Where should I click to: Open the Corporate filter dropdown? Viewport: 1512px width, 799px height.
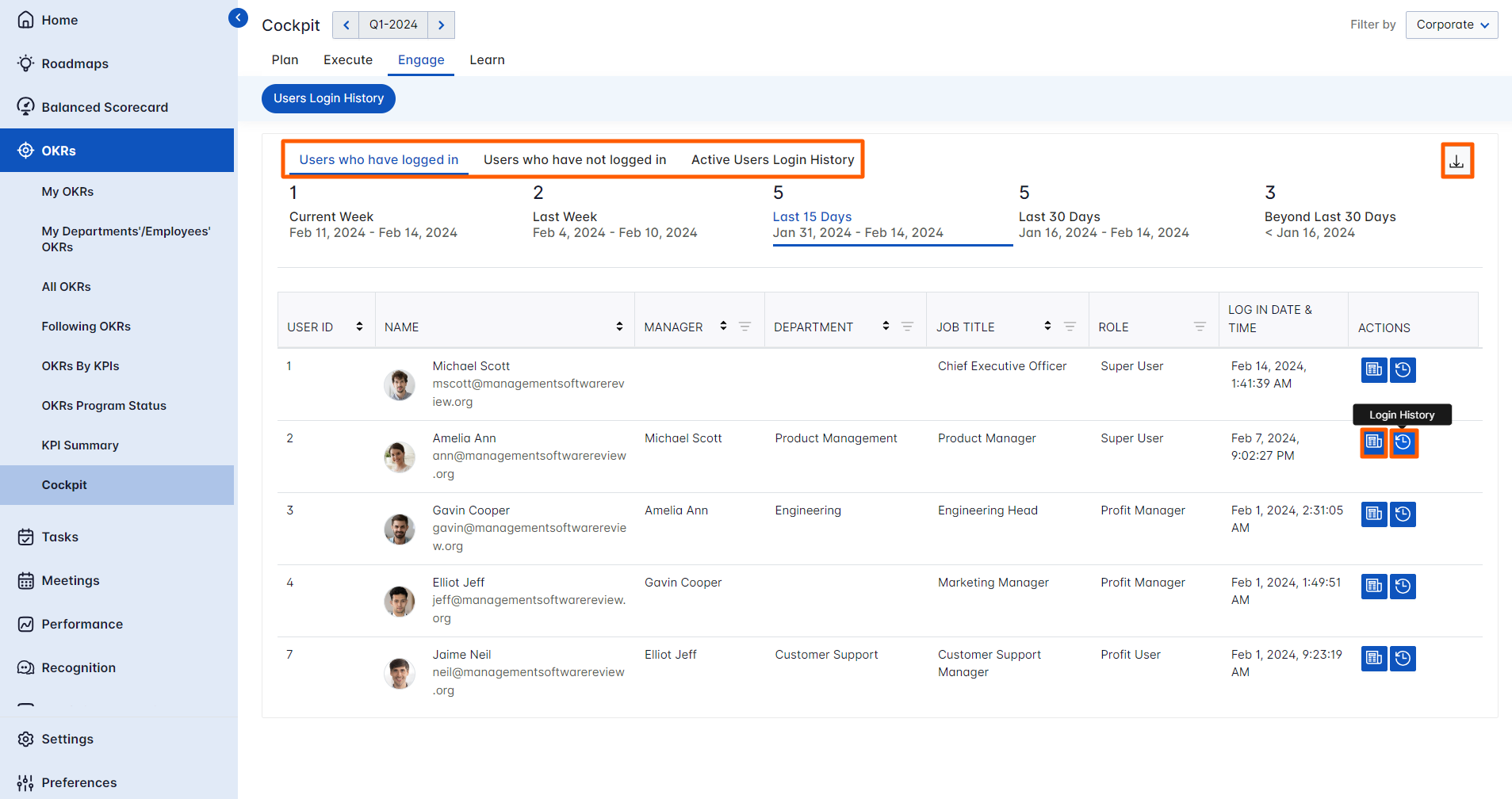1452,25
